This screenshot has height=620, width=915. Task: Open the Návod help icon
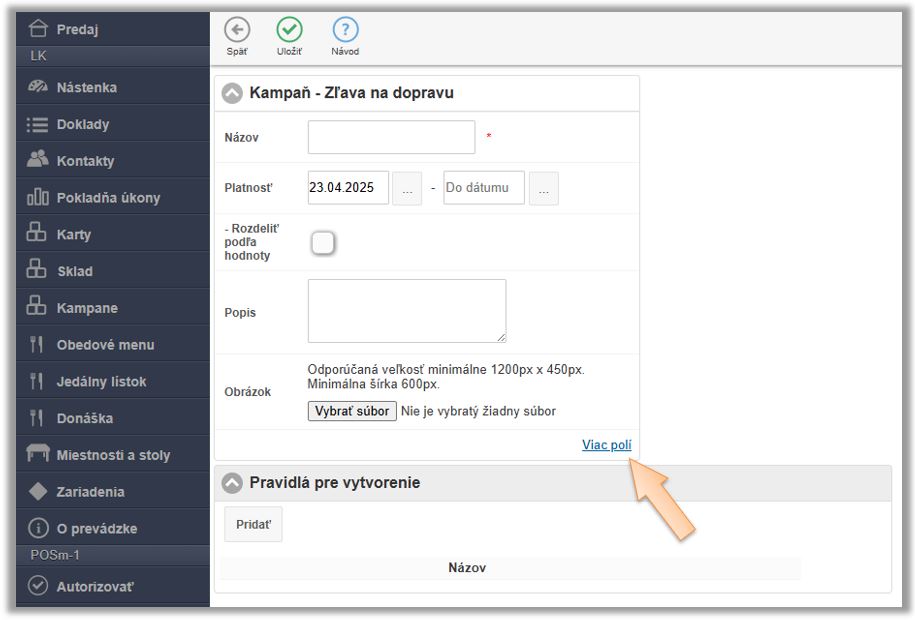point(345,31)
